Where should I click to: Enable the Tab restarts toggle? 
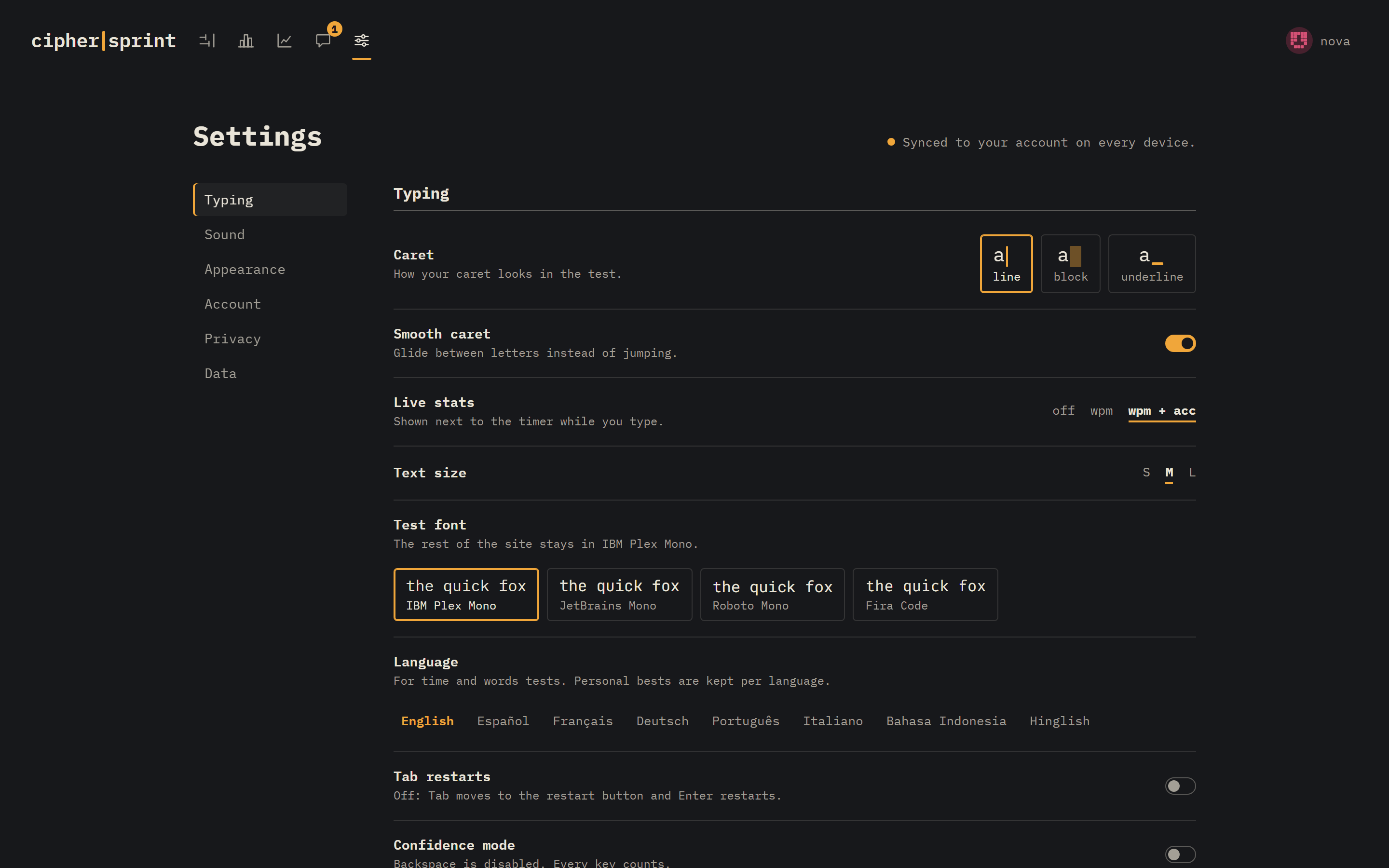pos(1180,786)
